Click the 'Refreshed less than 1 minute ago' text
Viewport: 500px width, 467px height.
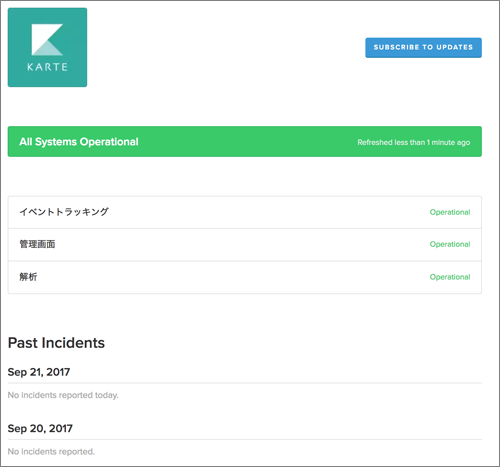(x=414, y=142)
